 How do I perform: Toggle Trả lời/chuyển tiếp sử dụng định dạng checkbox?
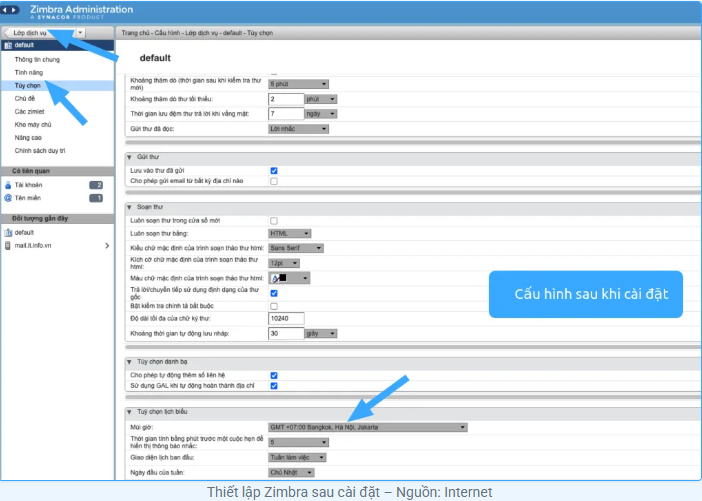pos(274,293)
